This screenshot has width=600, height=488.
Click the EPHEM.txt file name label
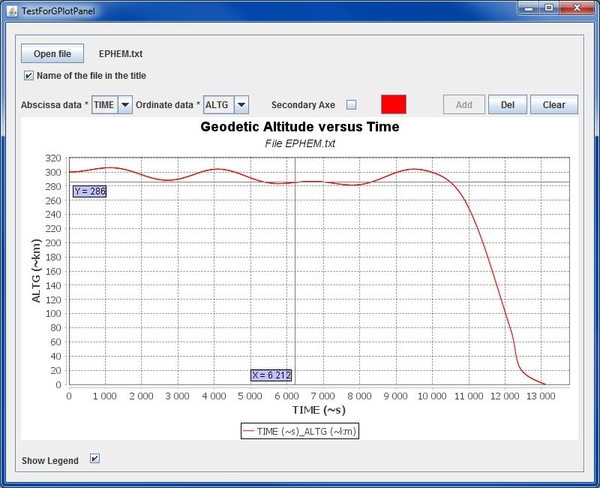tap(121, 54)
